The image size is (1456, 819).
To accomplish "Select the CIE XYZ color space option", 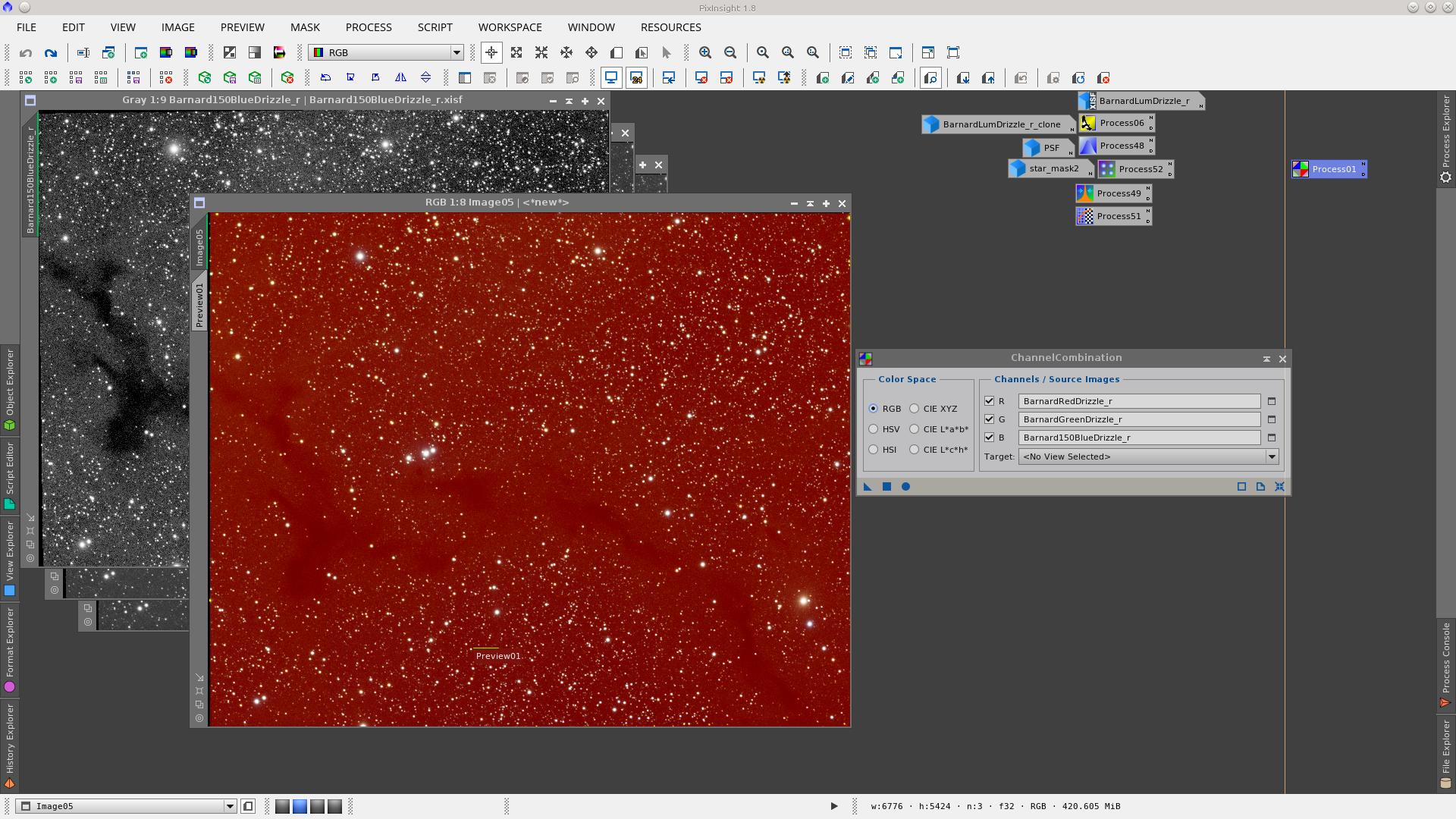I will [x=915, y=409].
